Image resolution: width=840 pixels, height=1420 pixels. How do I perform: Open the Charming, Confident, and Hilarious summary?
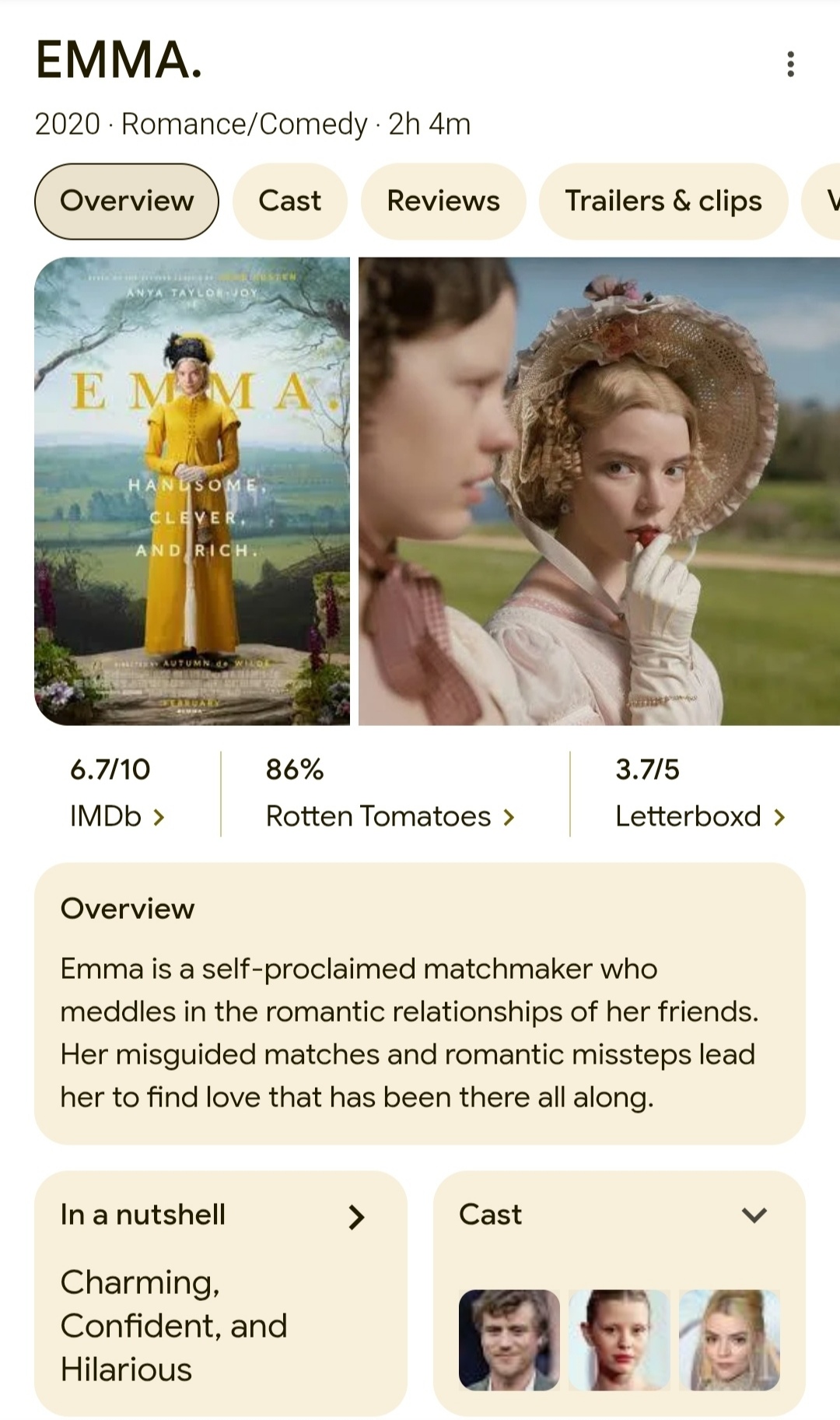174,1326
